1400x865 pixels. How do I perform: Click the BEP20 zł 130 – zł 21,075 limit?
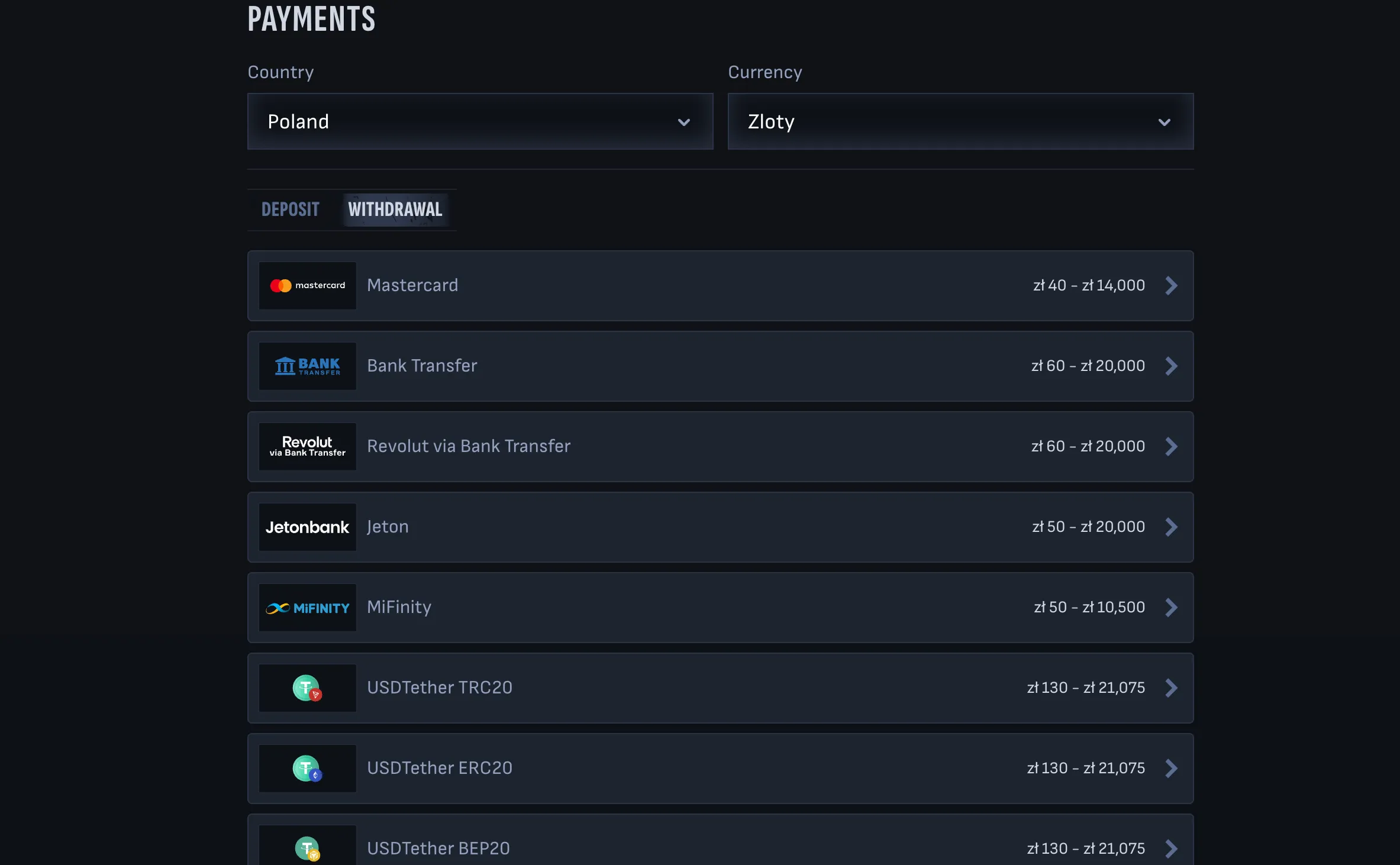pyautogui.click(x=1086, y=849)
